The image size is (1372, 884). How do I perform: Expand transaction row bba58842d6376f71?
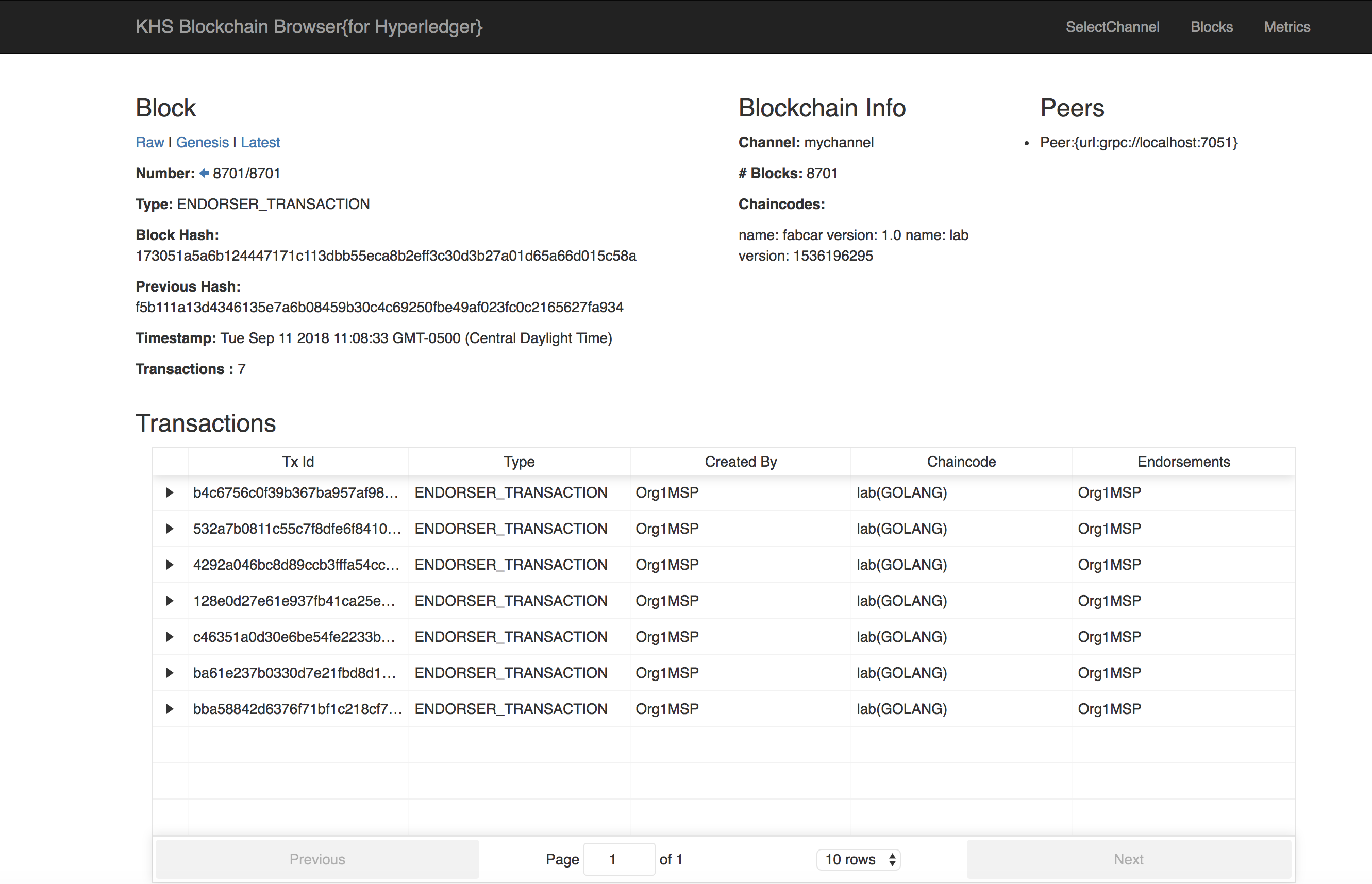click(170, 709)
